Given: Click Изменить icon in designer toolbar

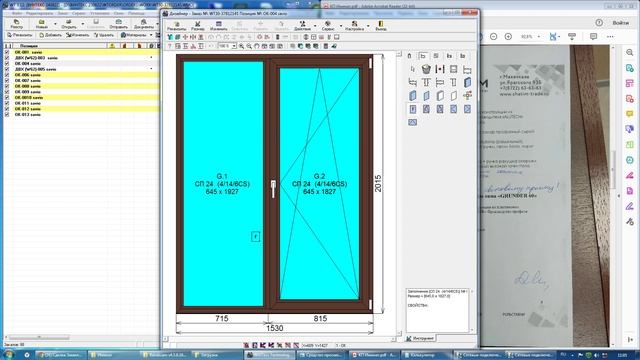Looking at the screenshot, I should (x=218, y=26).
